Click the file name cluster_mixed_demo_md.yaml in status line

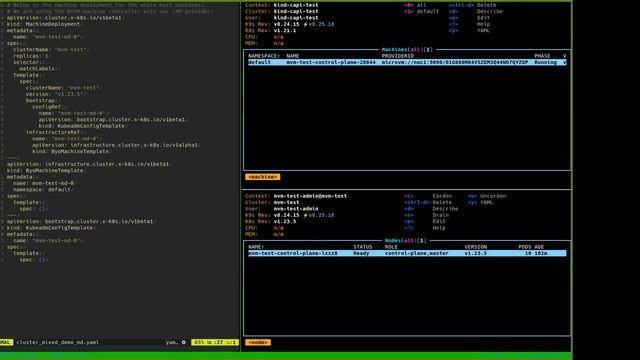pos(58,342)
